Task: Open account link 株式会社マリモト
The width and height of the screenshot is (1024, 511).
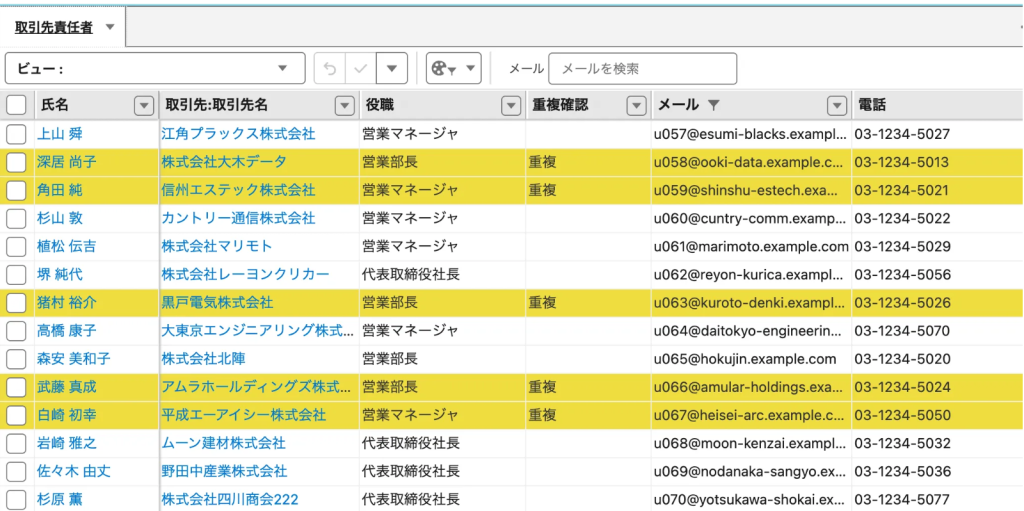Action: pos(217,246)
